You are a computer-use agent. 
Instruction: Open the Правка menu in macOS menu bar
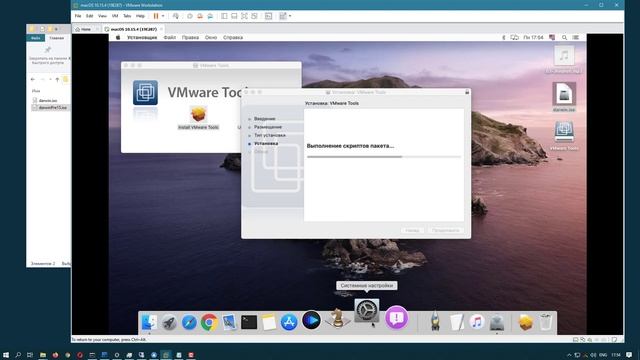190,38
